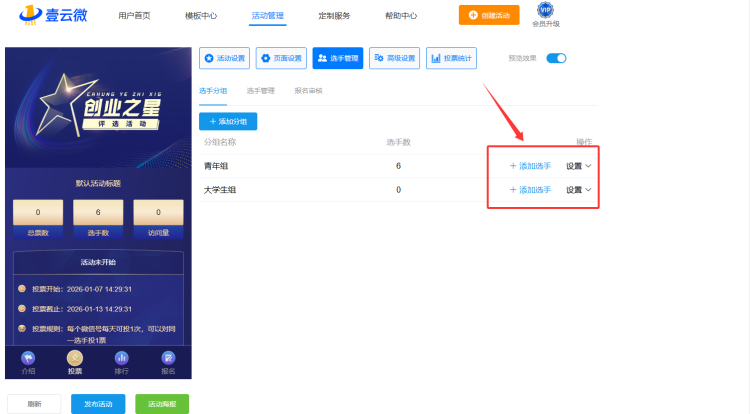Open 页面设置 with the gear icon
The width and height of the screenshot is (750, 414).
pos(281,58)
